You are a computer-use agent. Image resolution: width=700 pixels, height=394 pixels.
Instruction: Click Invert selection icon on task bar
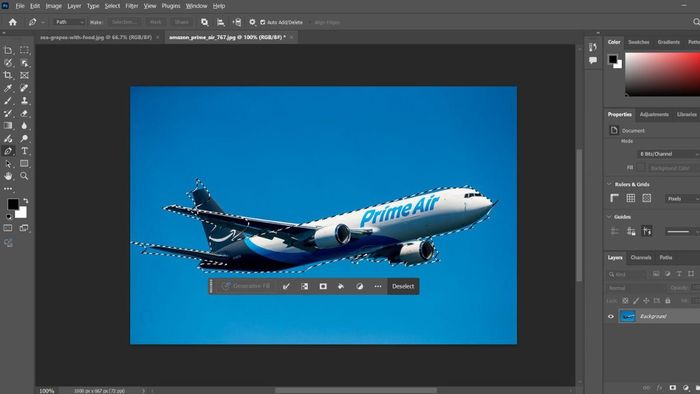pyautogui.click(x=304, y=286)
